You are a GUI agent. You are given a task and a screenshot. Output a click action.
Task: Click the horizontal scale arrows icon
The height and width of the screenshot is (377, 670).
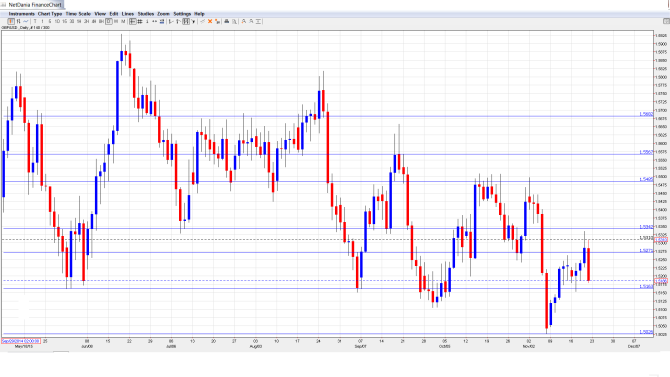[x=154, y=21]
